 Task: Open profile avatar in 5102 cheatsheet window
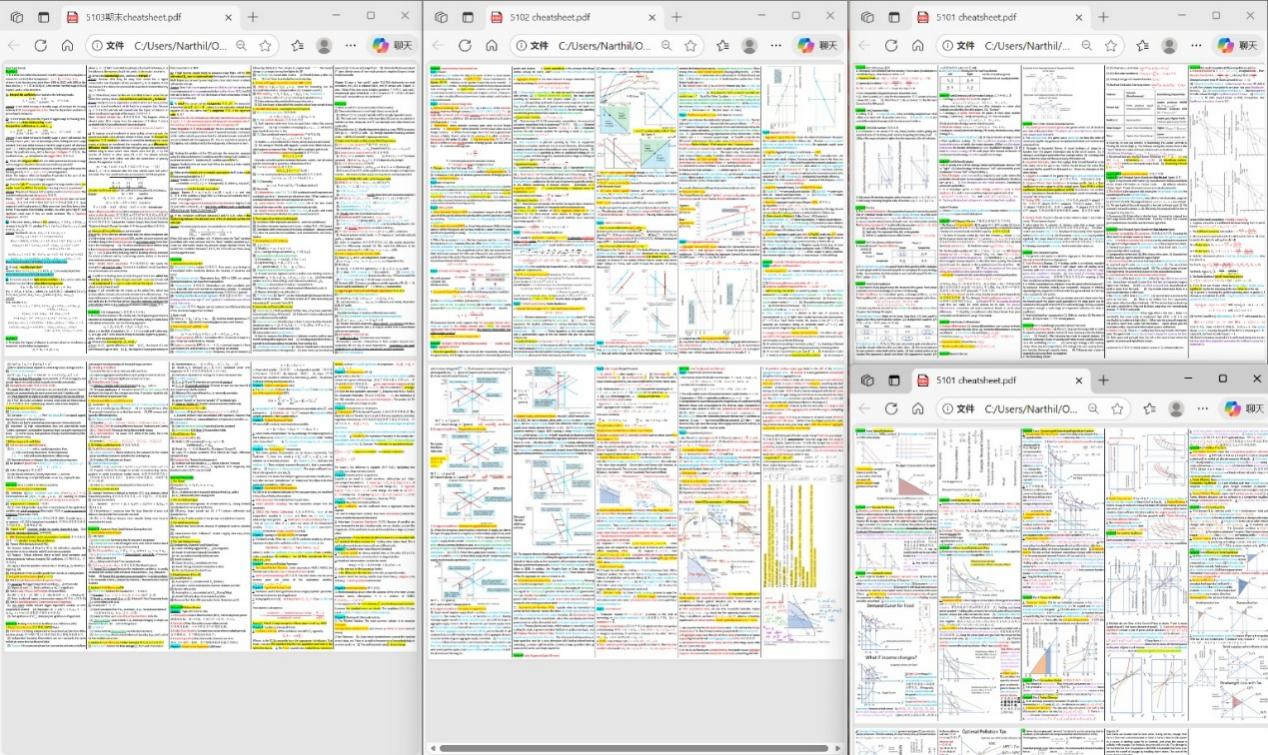pyautogui.click(x=749, y=46)
